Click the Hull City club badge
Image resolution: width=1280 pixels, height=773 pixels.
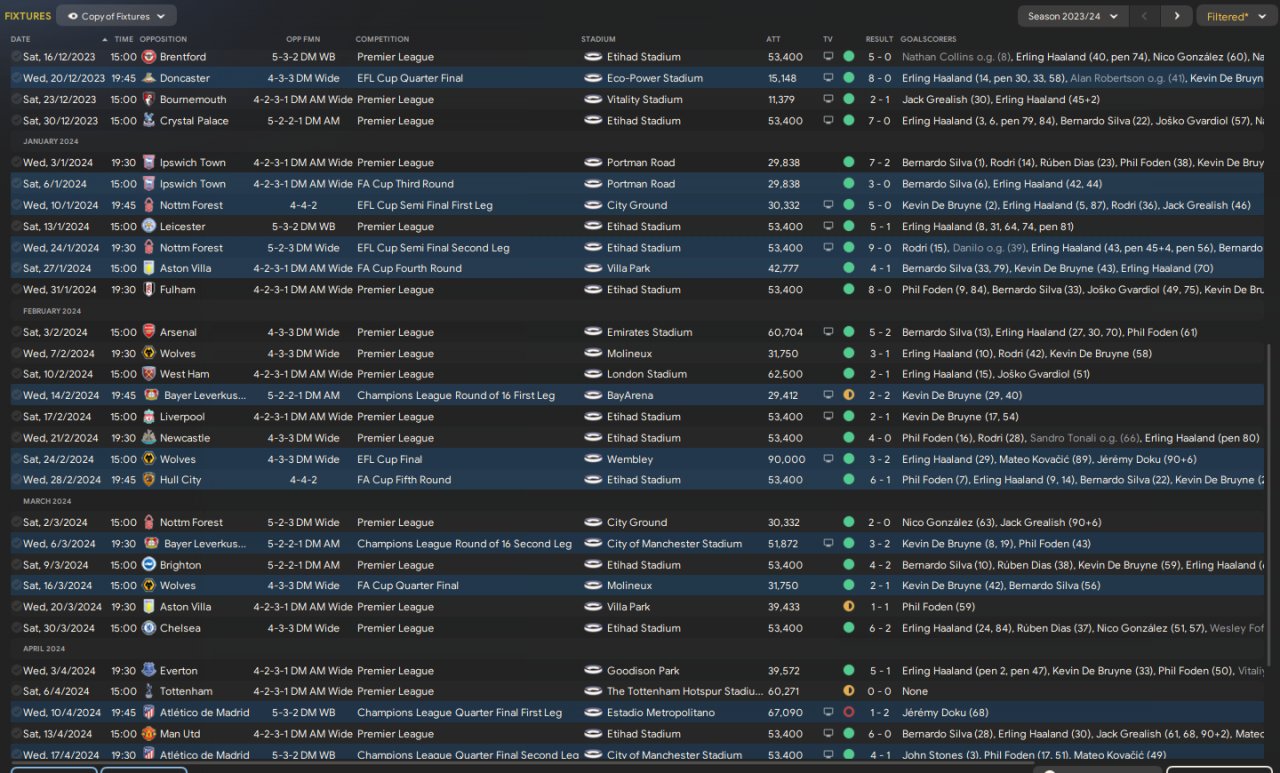149,480
